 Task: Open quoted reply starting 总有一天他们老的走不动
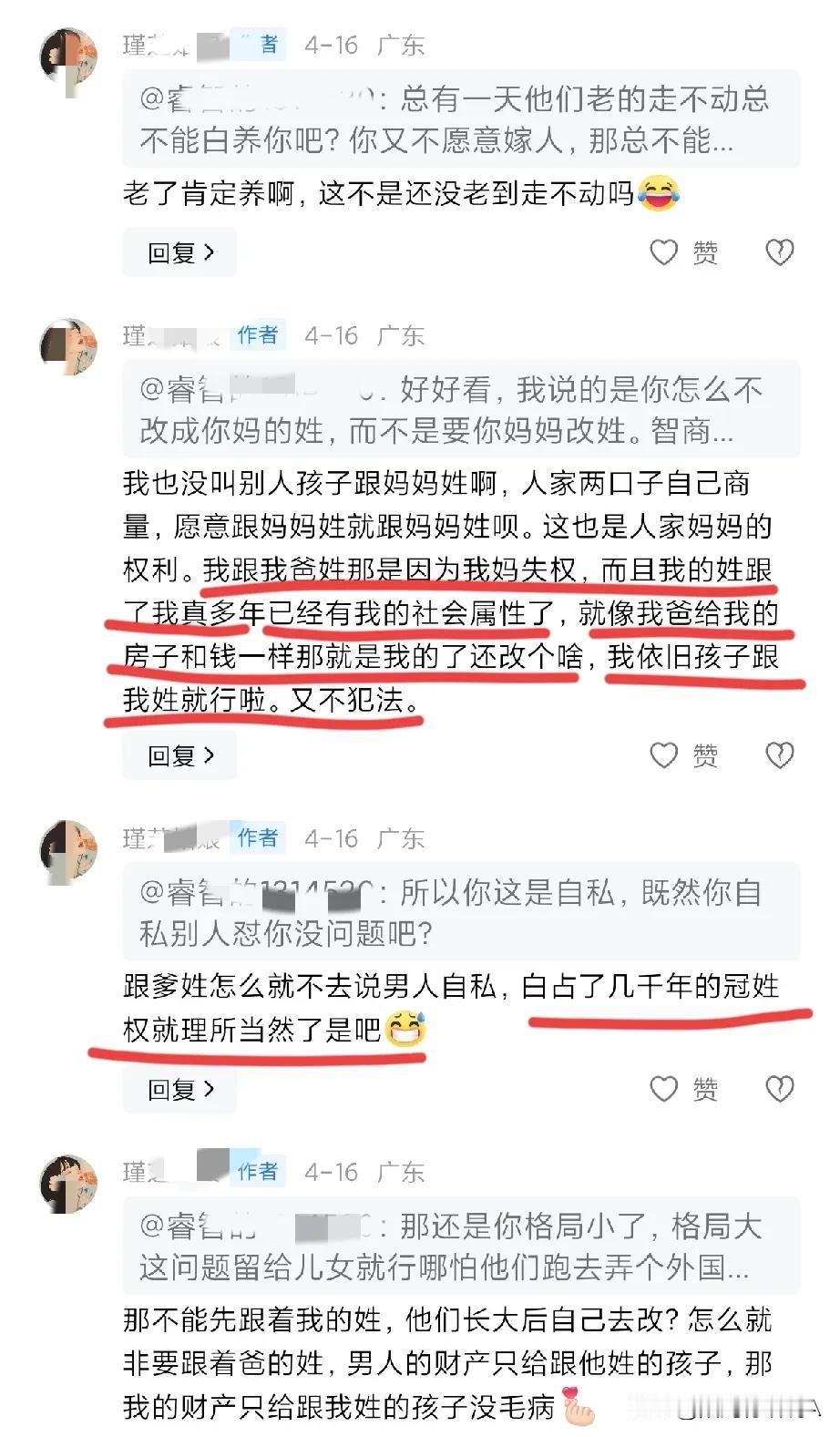(461, 118)
